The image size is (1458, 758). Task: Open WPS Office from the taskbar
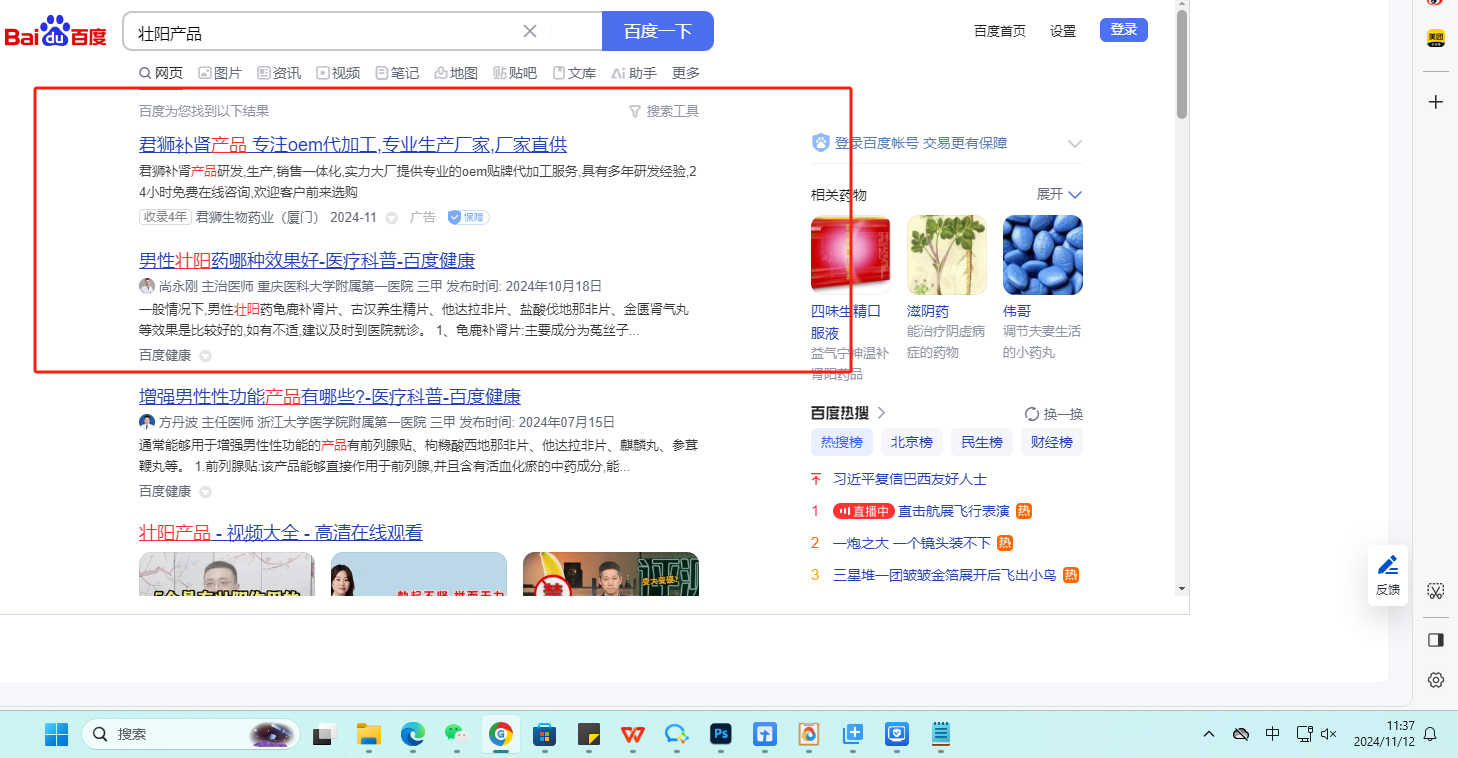point(633,734)
